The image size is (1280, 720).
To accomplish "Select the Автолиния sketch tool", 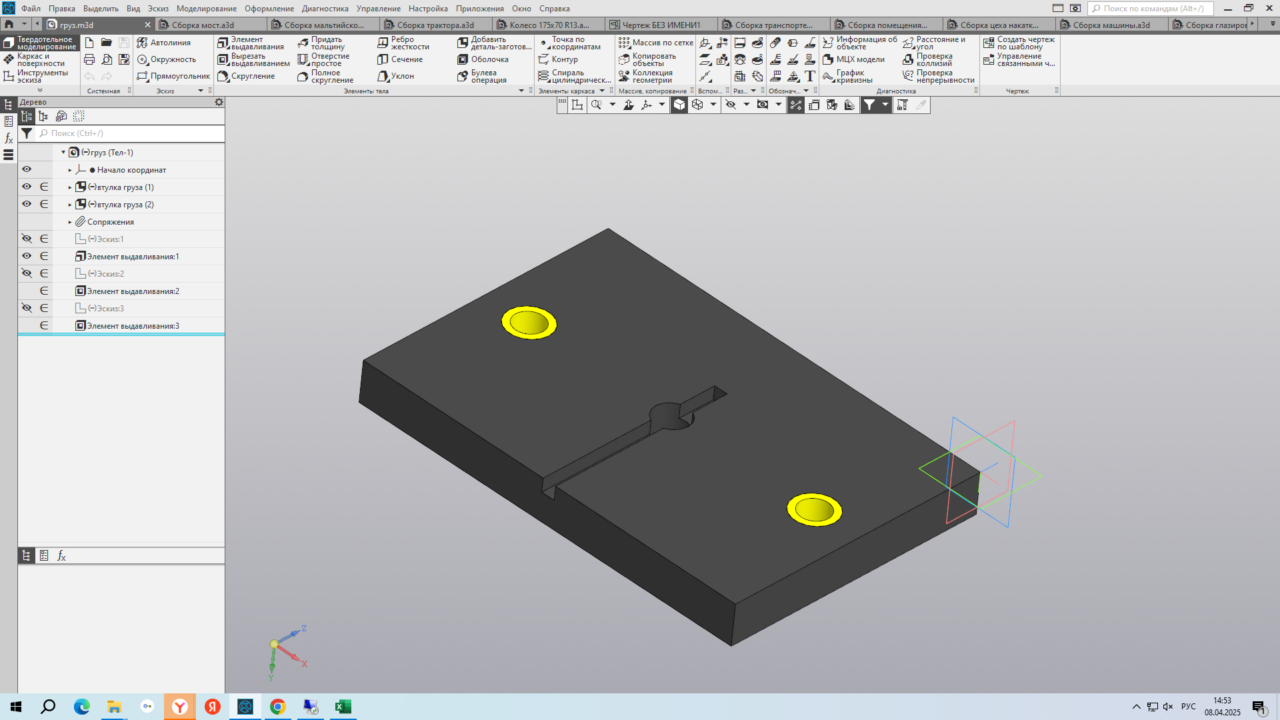I will tap(164, 43).
